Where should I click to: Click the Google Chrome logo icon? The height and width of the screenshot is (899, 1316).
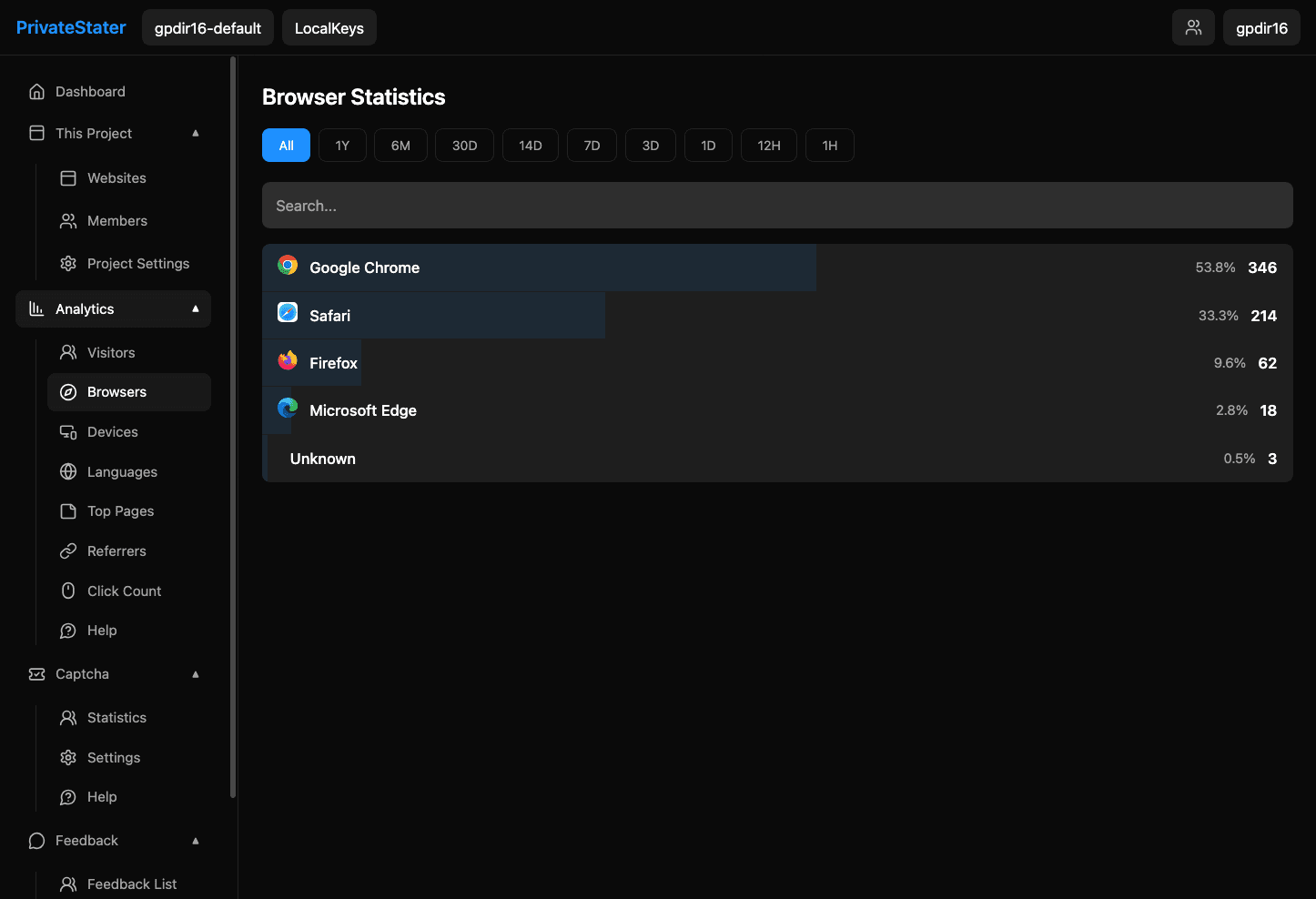(x=288, y=266)
